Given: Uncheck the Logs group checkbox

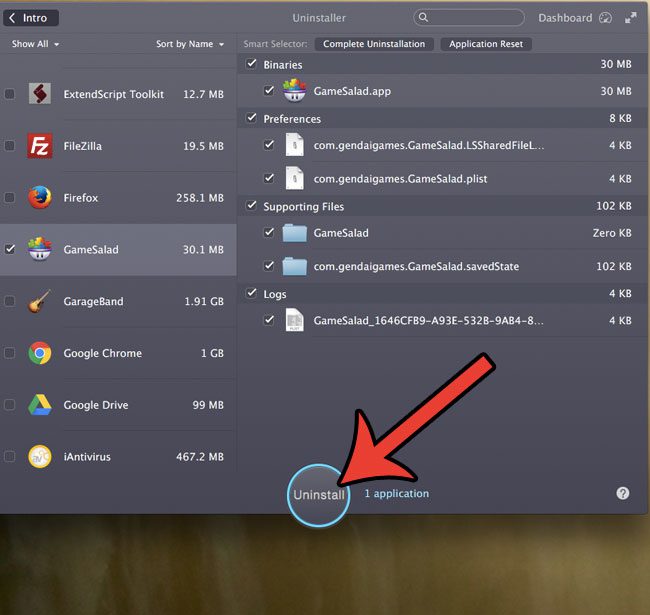Looking at the screenshot, I should 251,294.
